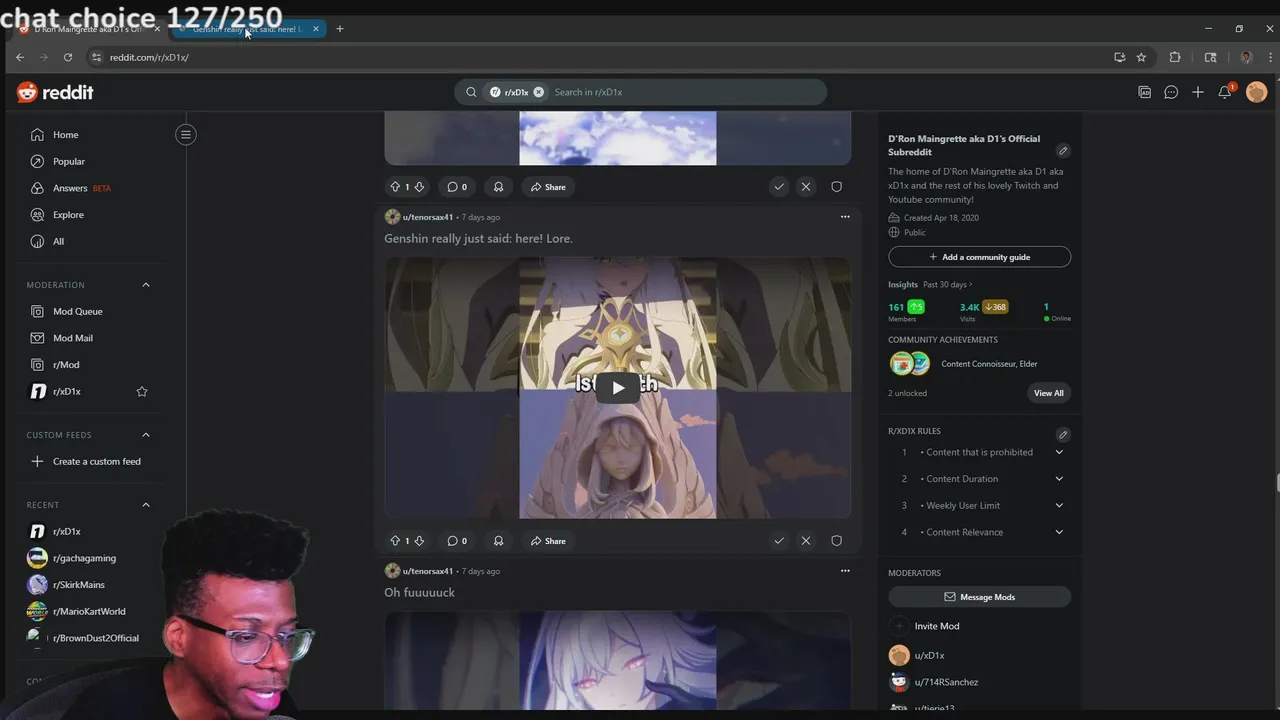The width and height of the screenshot is (1280, 720).
Task: Open the advertise icon in header
Action: (1145, 92)
